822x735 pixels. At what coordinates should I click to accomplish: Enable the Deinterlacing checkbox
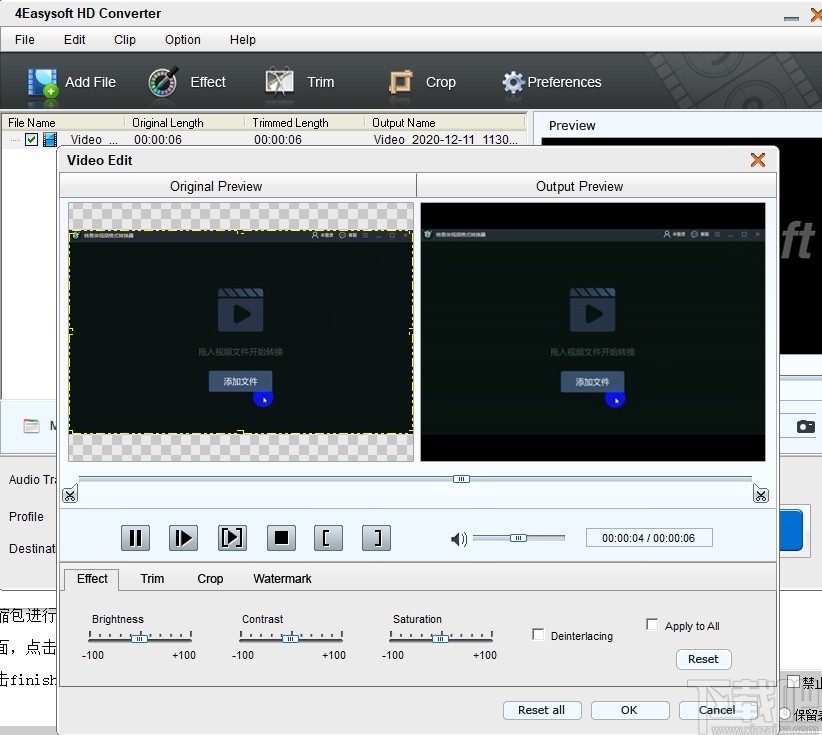[538, 633]
